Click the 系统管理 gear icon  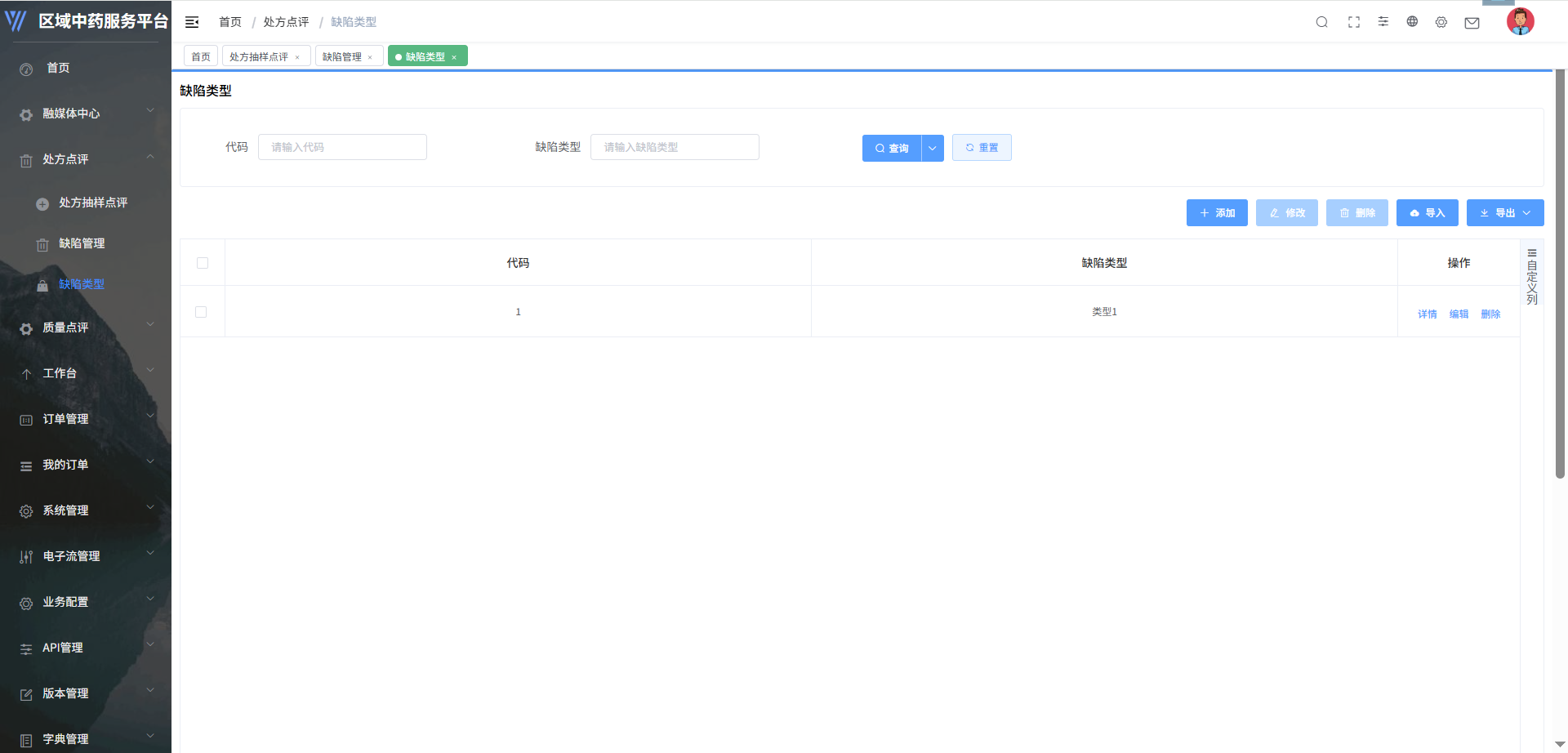(x=26, y=511)
